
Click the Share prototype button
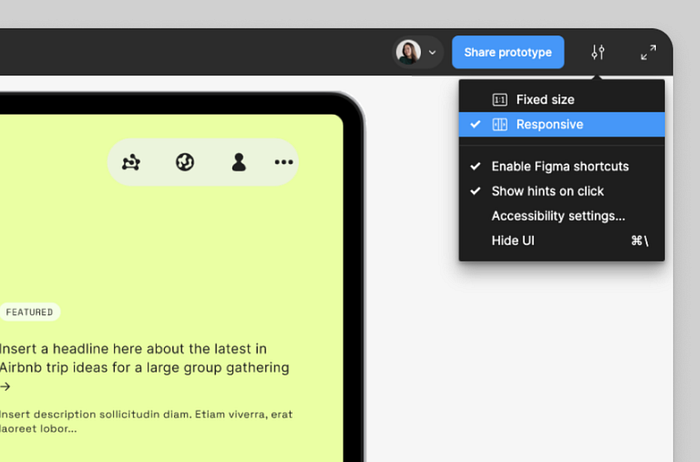click(508, 52)
